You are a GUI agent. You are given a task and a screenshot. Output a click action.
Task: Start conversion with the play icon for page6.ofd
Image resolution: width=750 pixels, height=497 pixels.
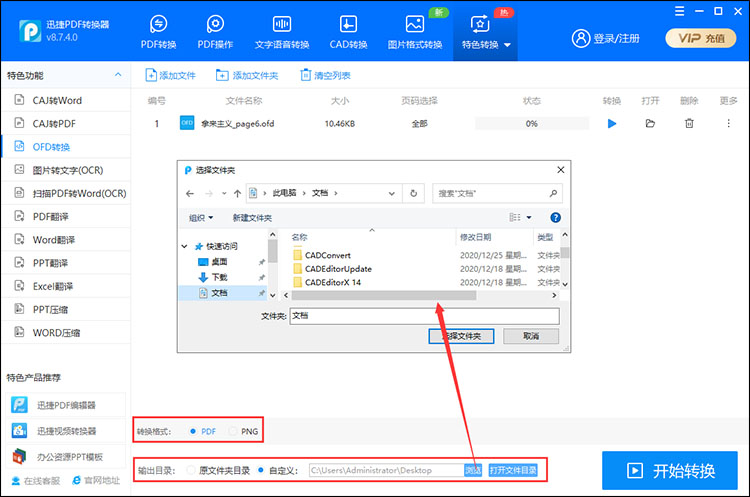[612, 123]
